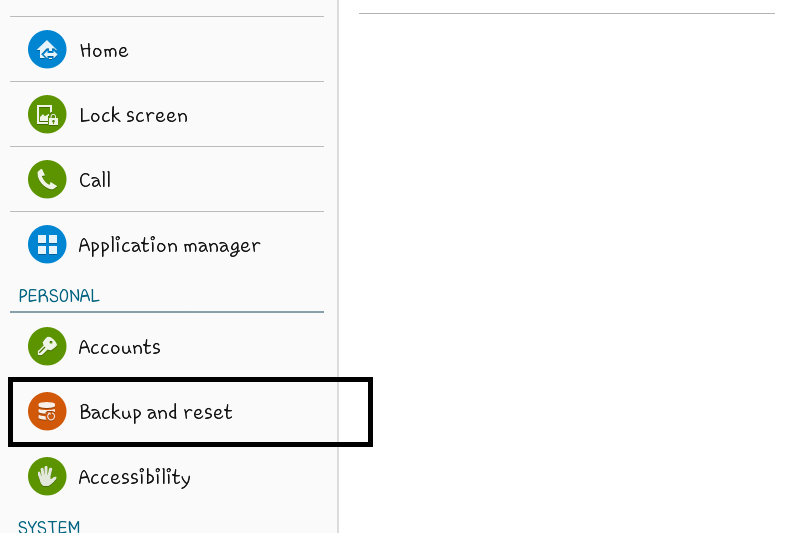Click the blue line under PERSONAL header
The image size is (795, 533).
[x=167, y=312]
